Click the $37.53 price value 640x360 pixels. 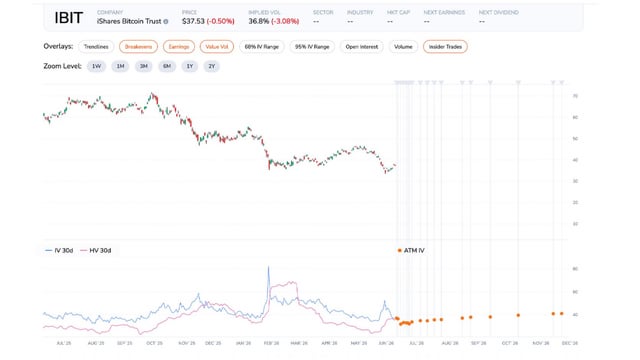(x=193, y=21)
